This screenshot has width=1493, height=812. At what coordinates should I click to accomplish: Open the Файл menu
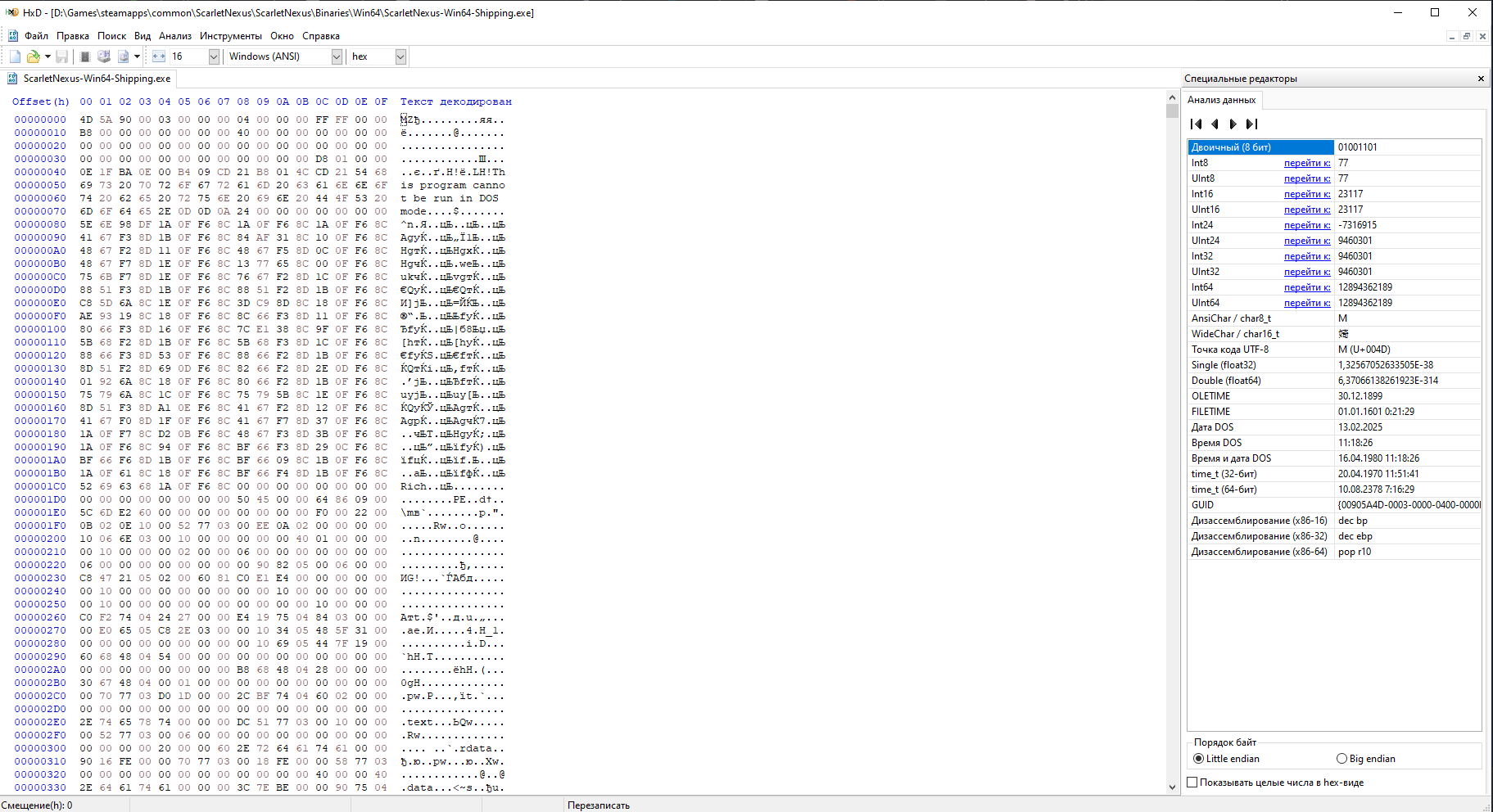click(x=36, y=36)
